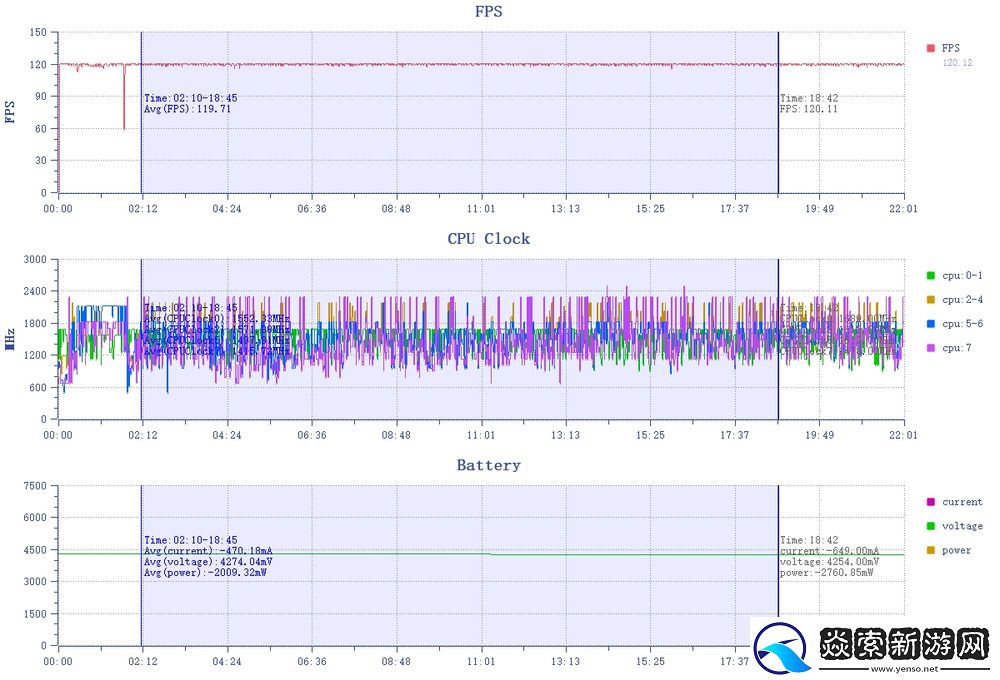This screenshot has width=1000, height=680.
Task: Toggle the cpu:2-4 series legend marker
Action: pyautogui.click(x=931, y=299)
